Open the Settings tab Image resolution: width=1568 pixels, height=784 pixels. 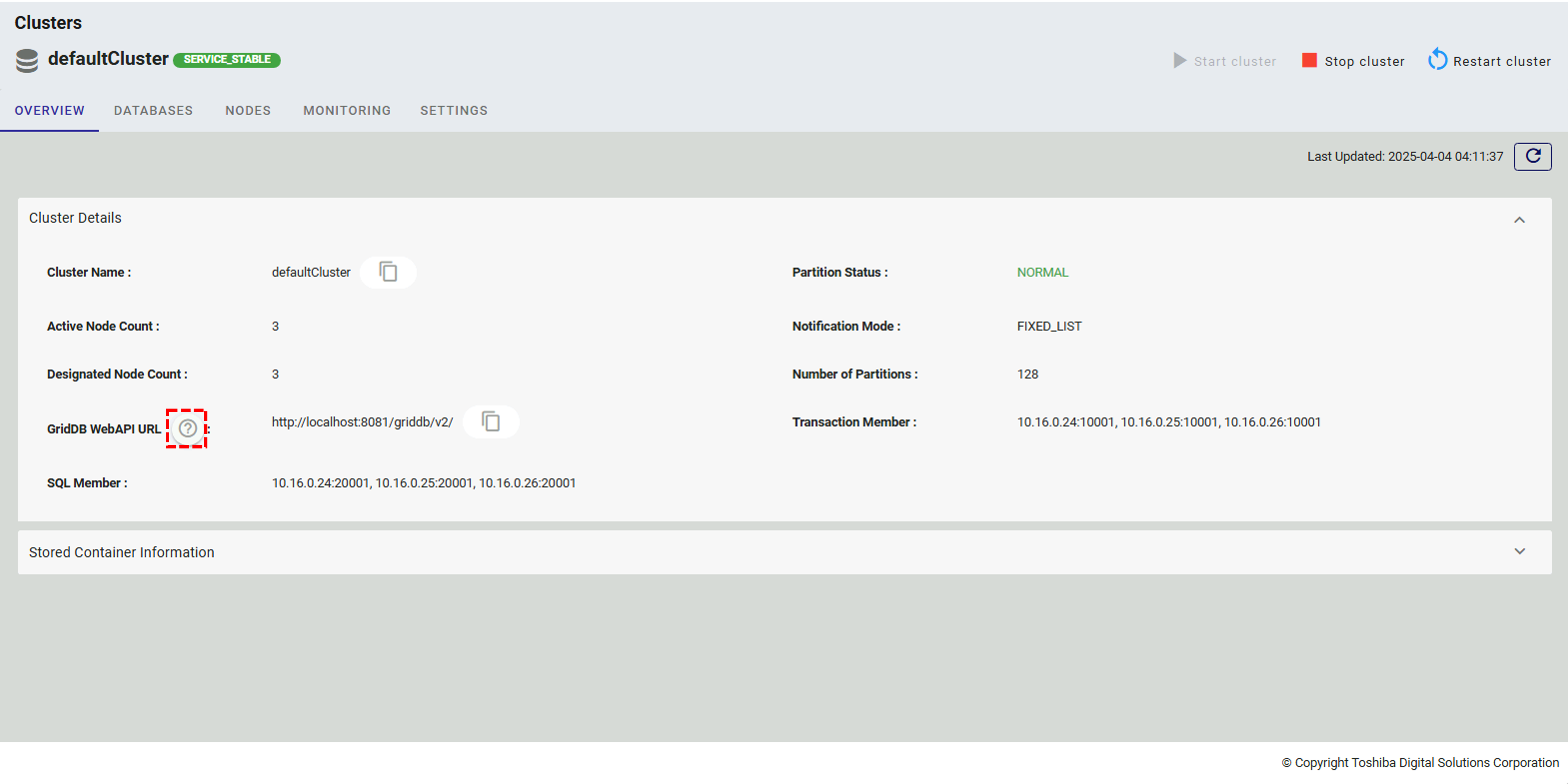pos(454,111)
